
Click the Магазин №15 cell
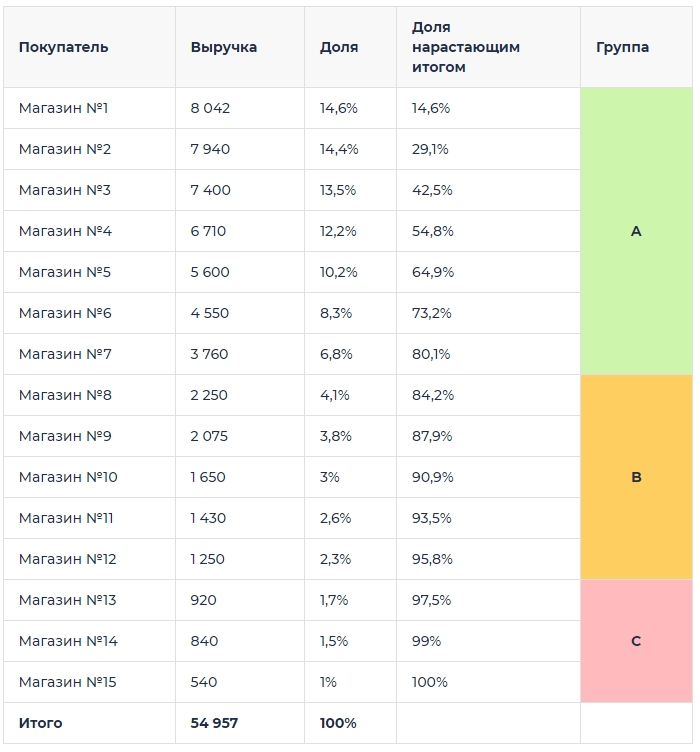point(89,682)
